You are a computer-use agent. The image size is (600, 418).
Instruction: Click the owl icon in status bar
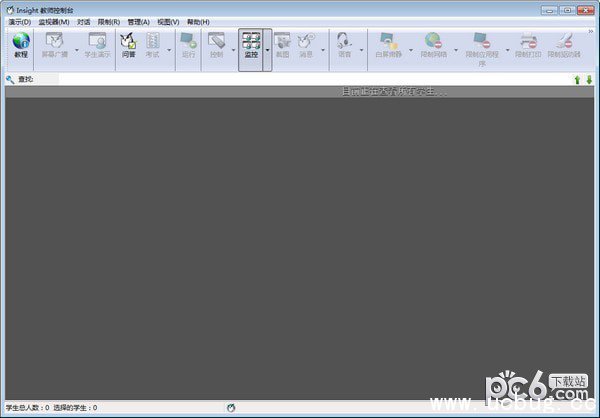231,408
